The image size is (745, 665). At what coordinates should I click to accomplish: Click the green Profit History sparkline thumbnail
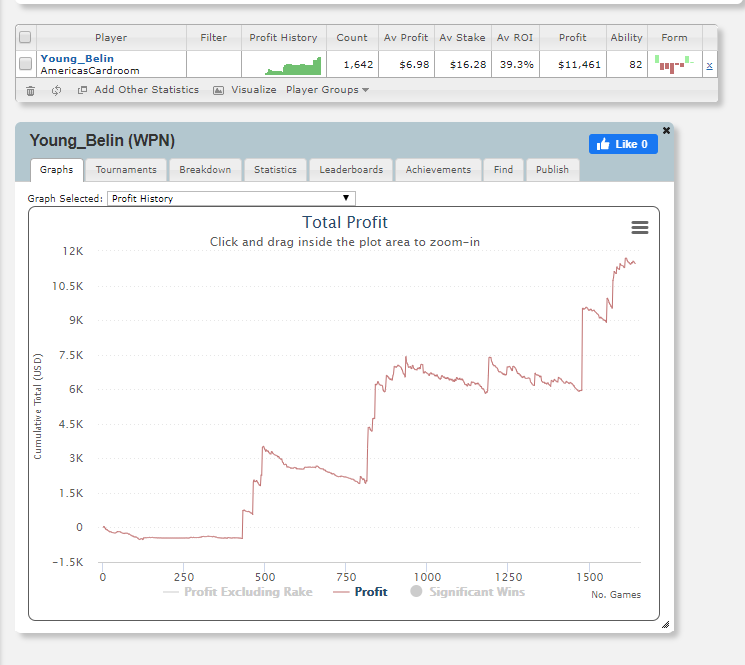[293, 66]
